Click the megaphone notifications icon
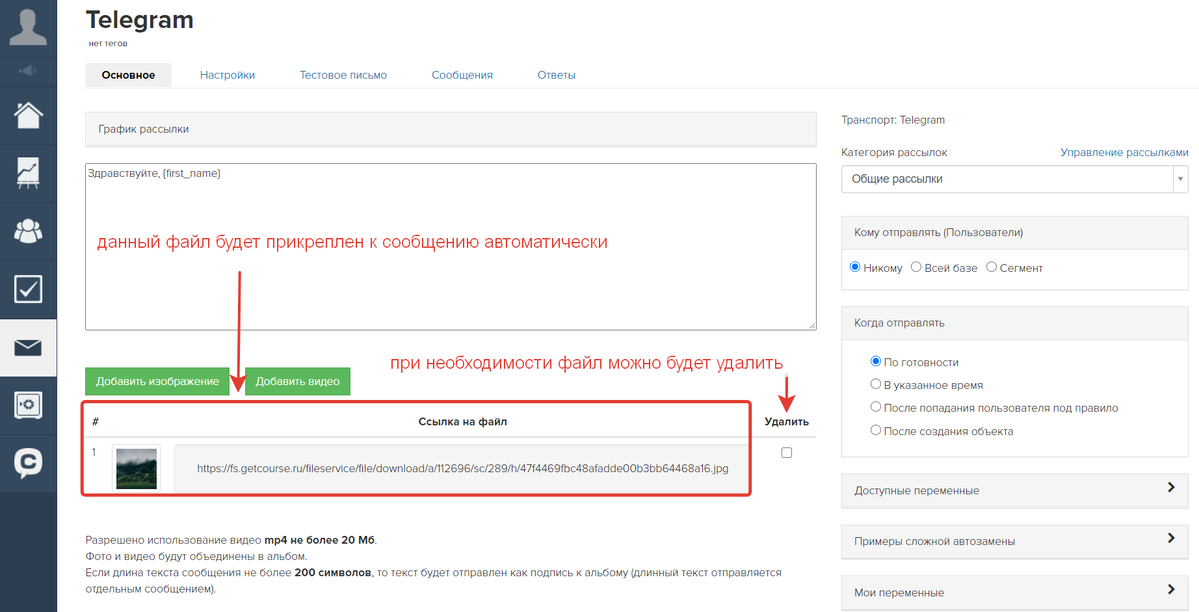The height and width of the screenshot is (612, 1199). (28, 71)
